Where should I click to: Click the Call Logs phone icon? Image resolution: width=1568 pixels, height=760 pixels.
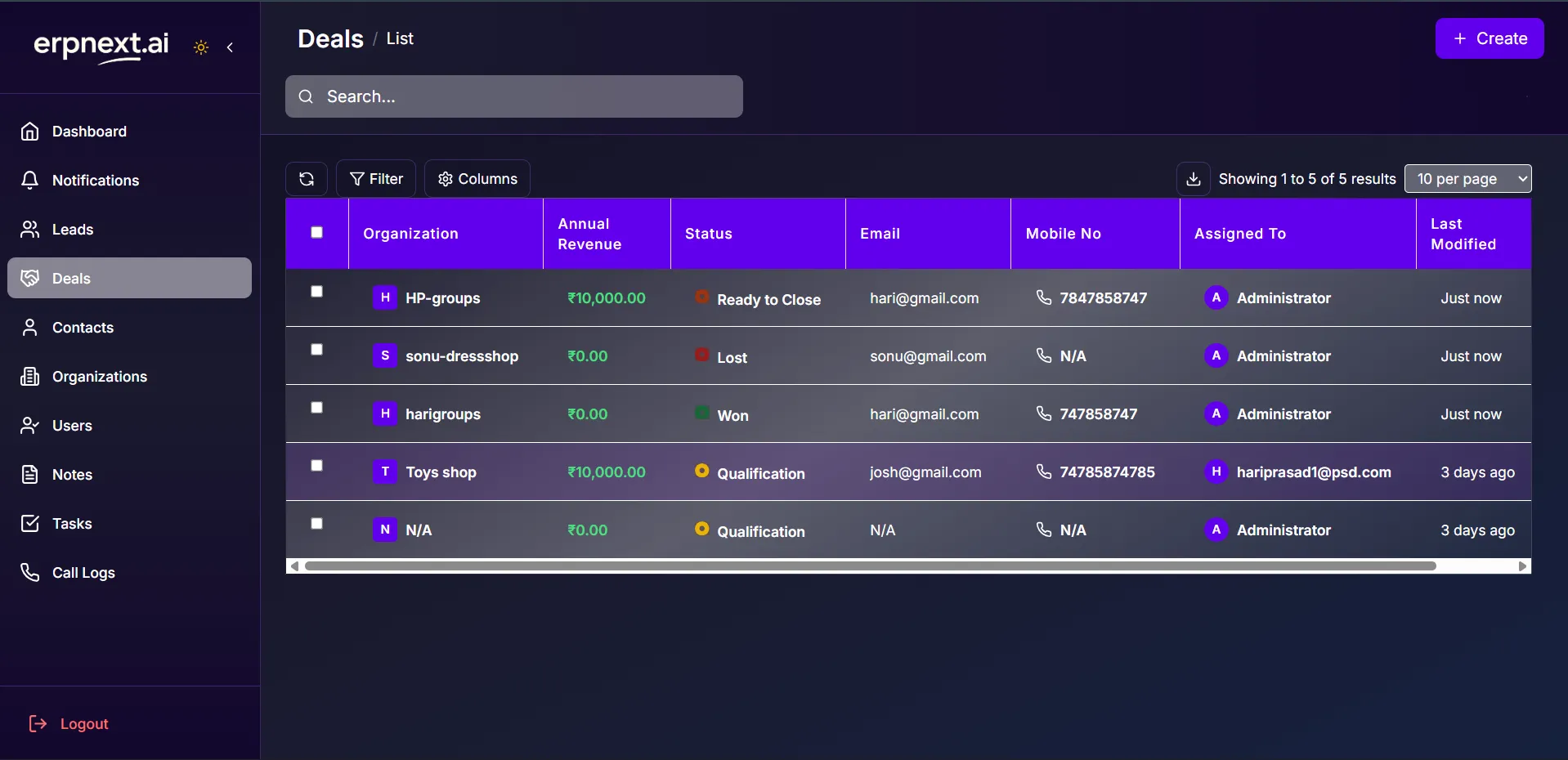(x=30, y=572)
